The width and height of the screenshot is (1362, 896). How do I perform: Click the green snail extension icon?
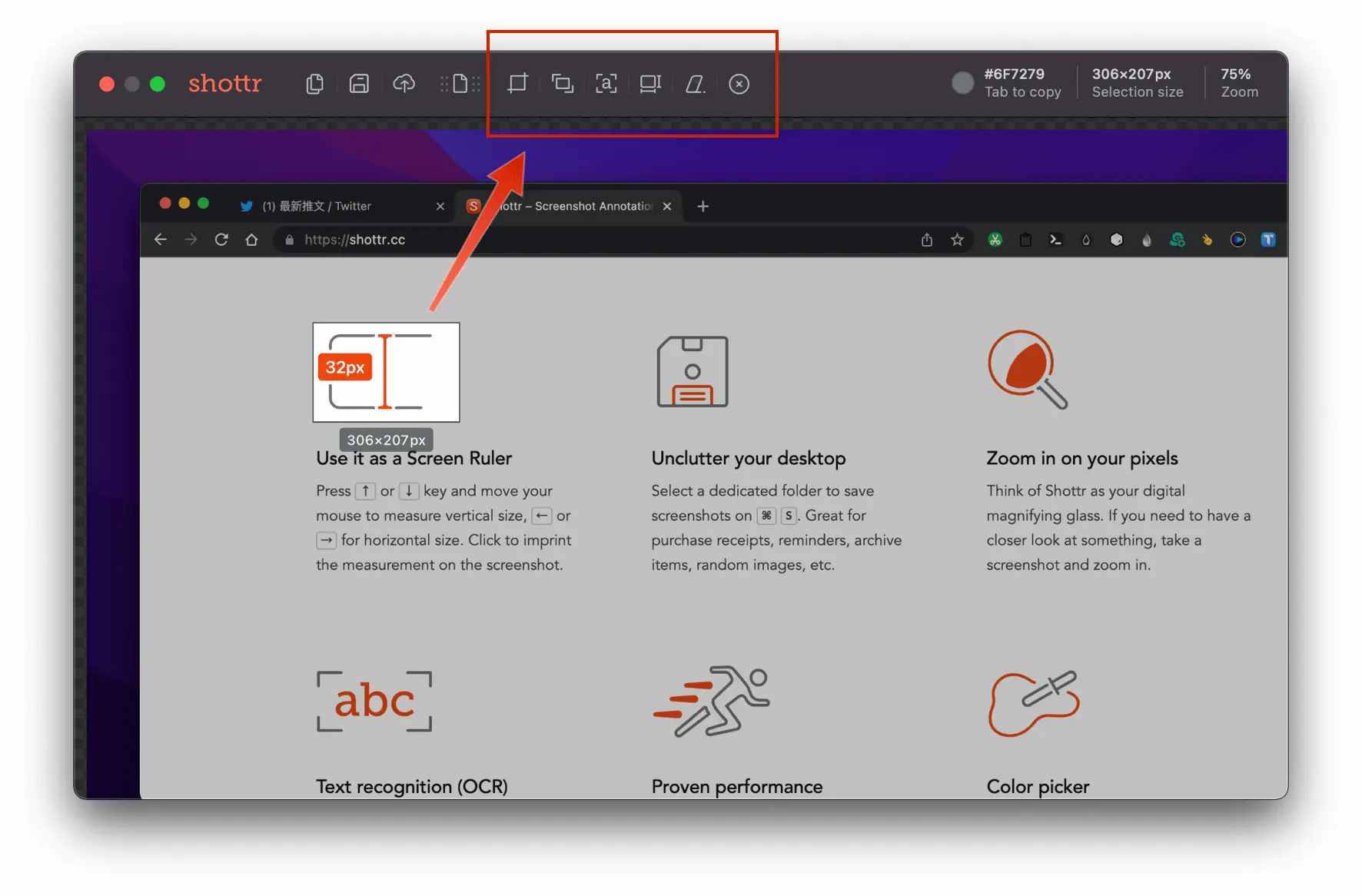(x=1178, y=240)
